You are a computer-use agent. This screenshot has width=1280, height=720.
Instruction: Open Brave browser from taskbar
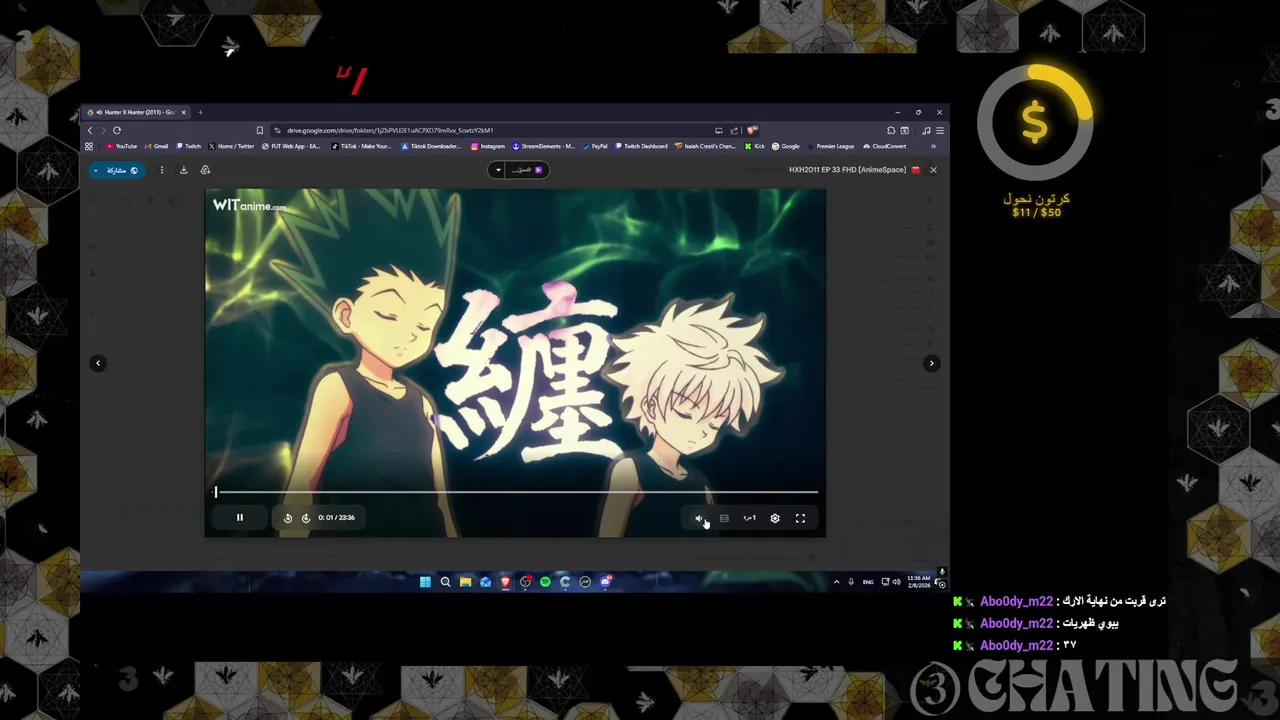(x=505, y=582)
